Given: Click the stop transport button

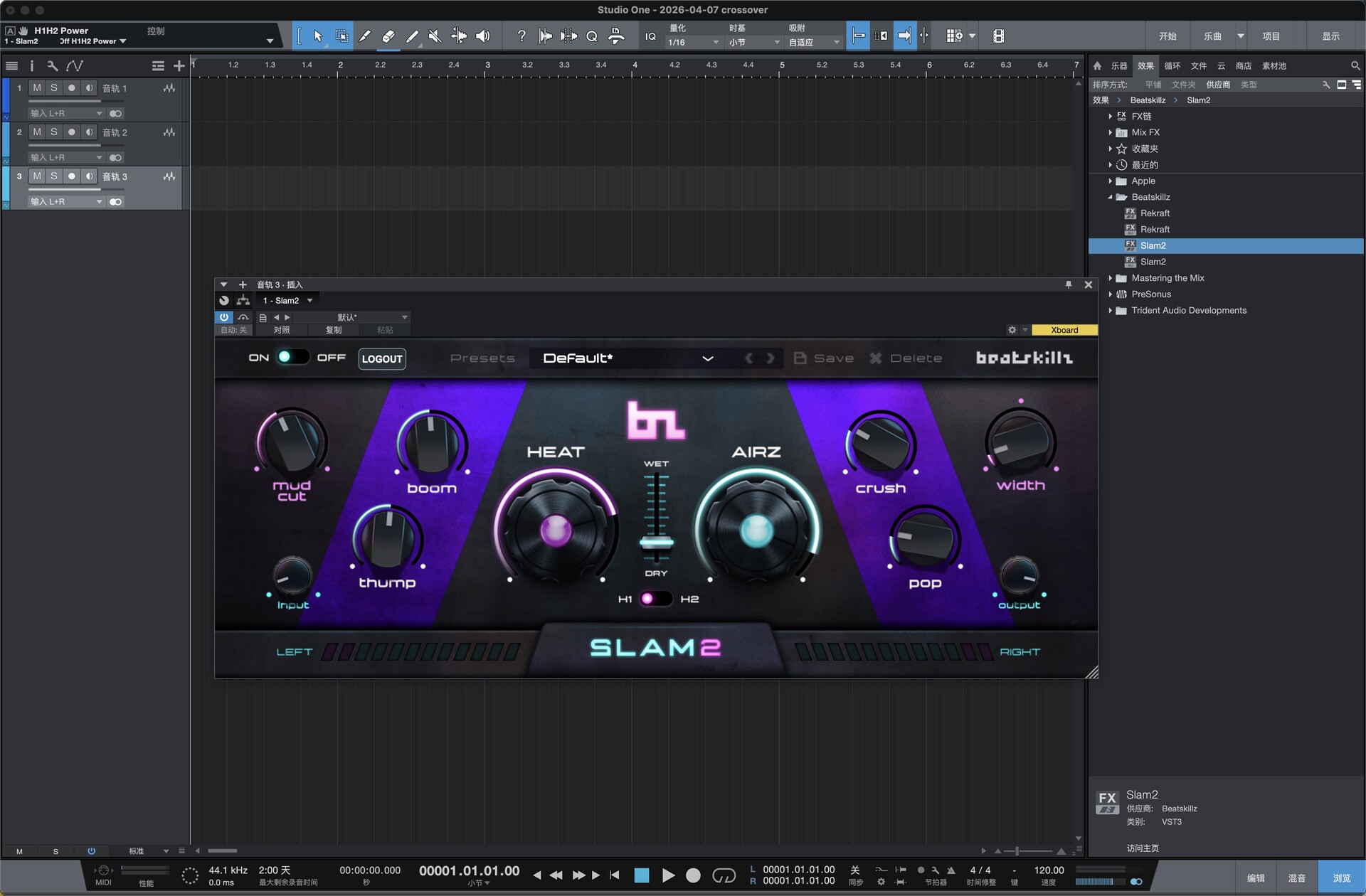Looking at the screenshot, I should 642,875.
